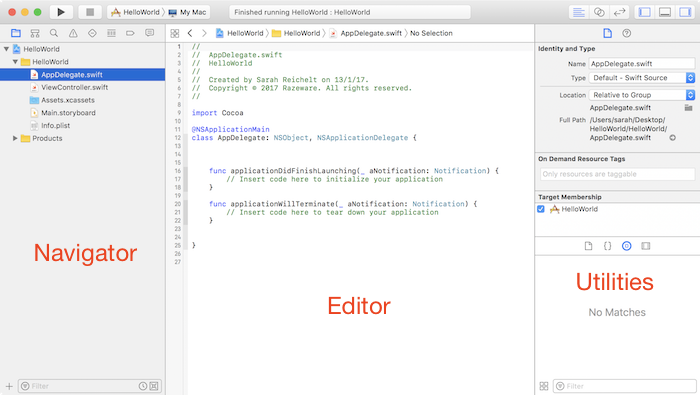700x395 pixels.
Task: Focus the library Filter field
Action: [x=625, y=386]
